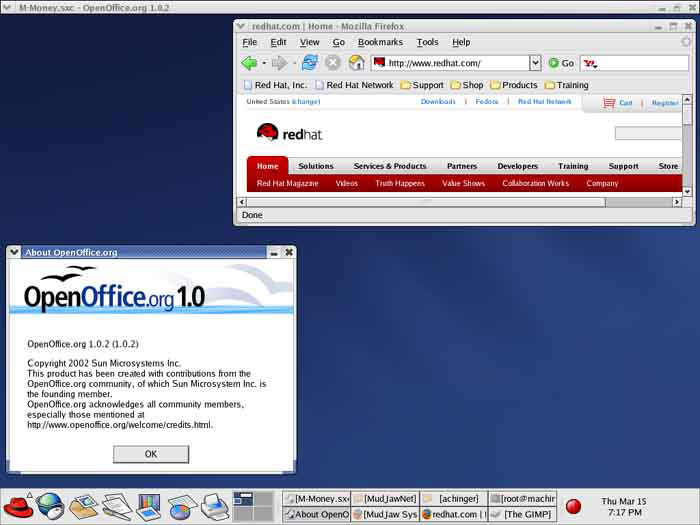The width and height of the screenshot is (700, 525).
Task: Click in the Firefox search box field
Action: pyautogui.click(x=635, y=63)
